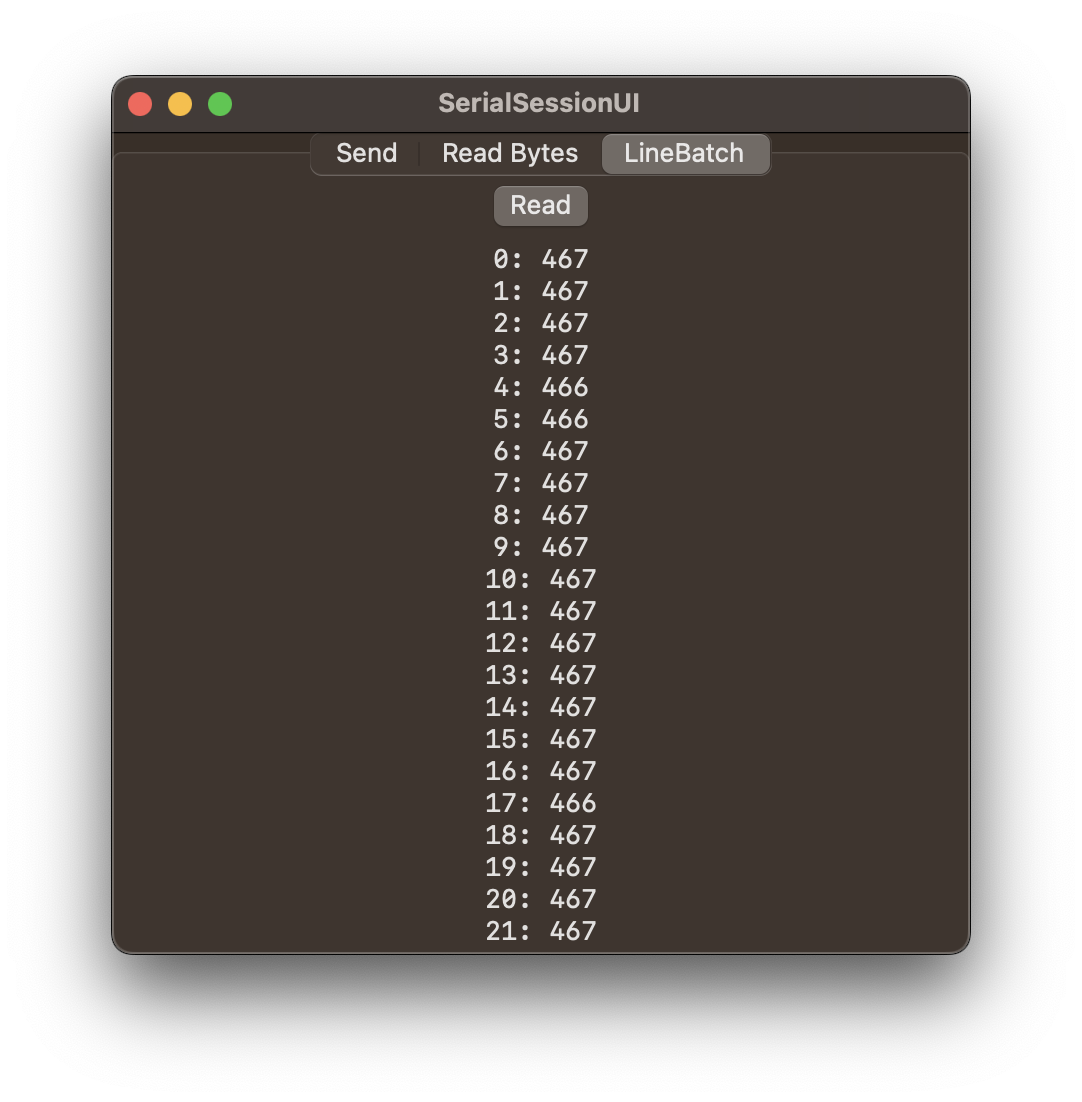Select the line '3: 467'
The image size is (1082, 1102).
(540, 355)
